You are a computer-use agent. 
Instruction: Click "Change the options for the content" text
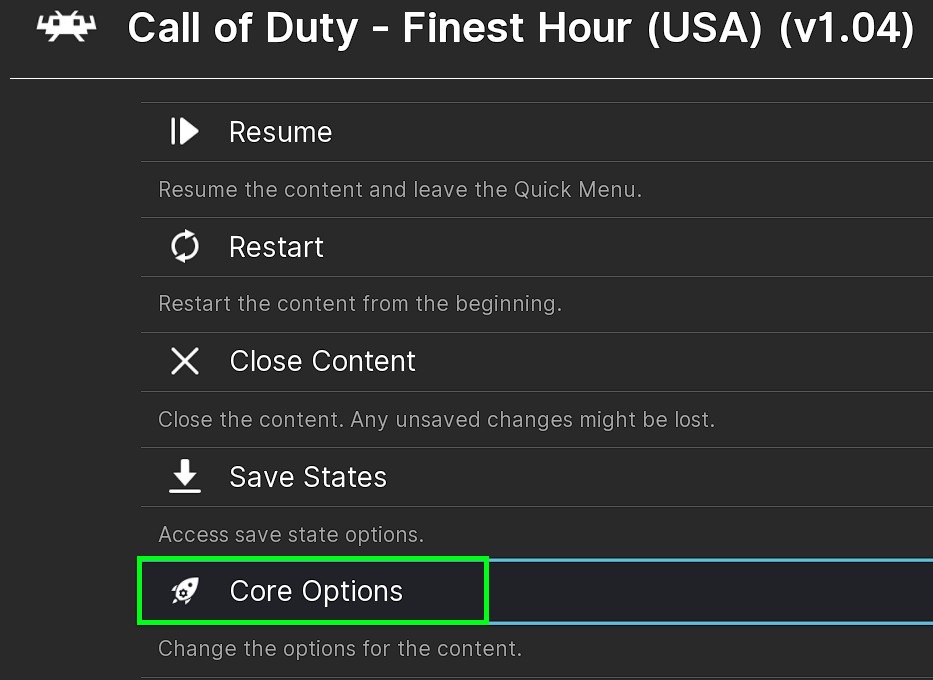[x=340, y=649]
